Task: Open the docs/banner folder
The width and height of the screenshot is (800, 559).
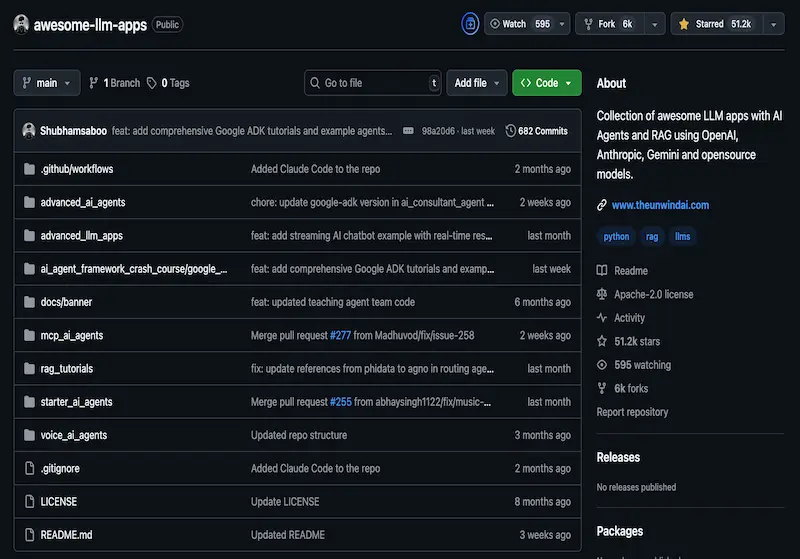Action: (66, 302)
